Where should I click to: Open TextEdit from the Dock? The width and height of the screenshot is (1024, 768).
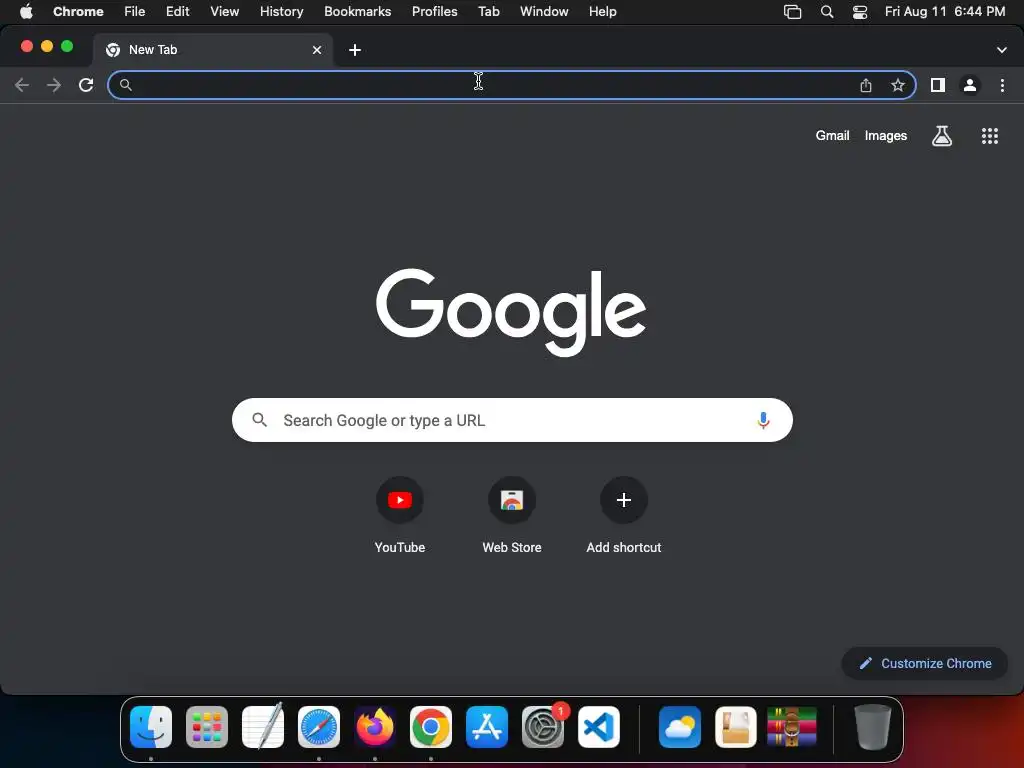(x=263, y=727)
